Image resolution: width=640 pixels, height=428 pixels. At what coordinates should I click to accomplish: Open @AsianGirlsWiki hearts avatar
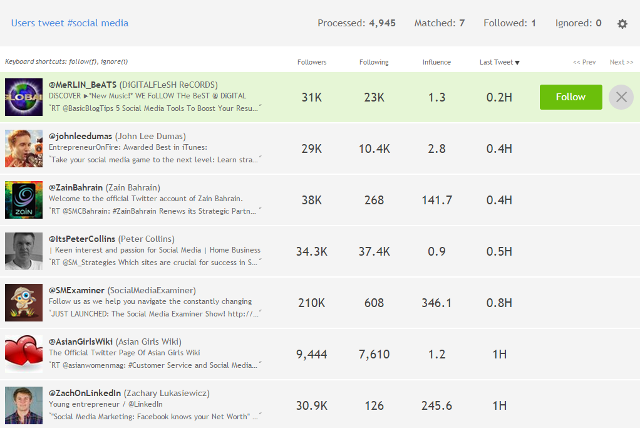[x=24, y=354]
